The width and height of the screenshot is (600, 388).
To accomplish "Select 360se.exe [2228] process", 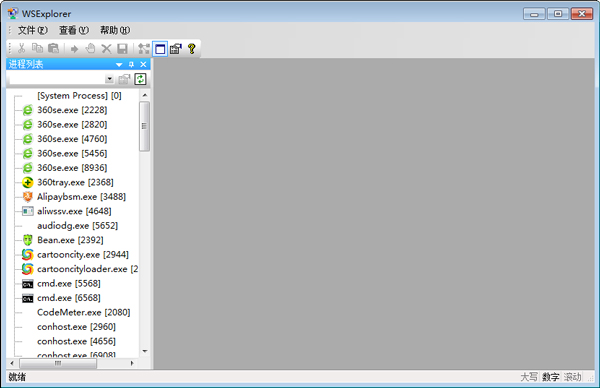I will coord(72,110).
